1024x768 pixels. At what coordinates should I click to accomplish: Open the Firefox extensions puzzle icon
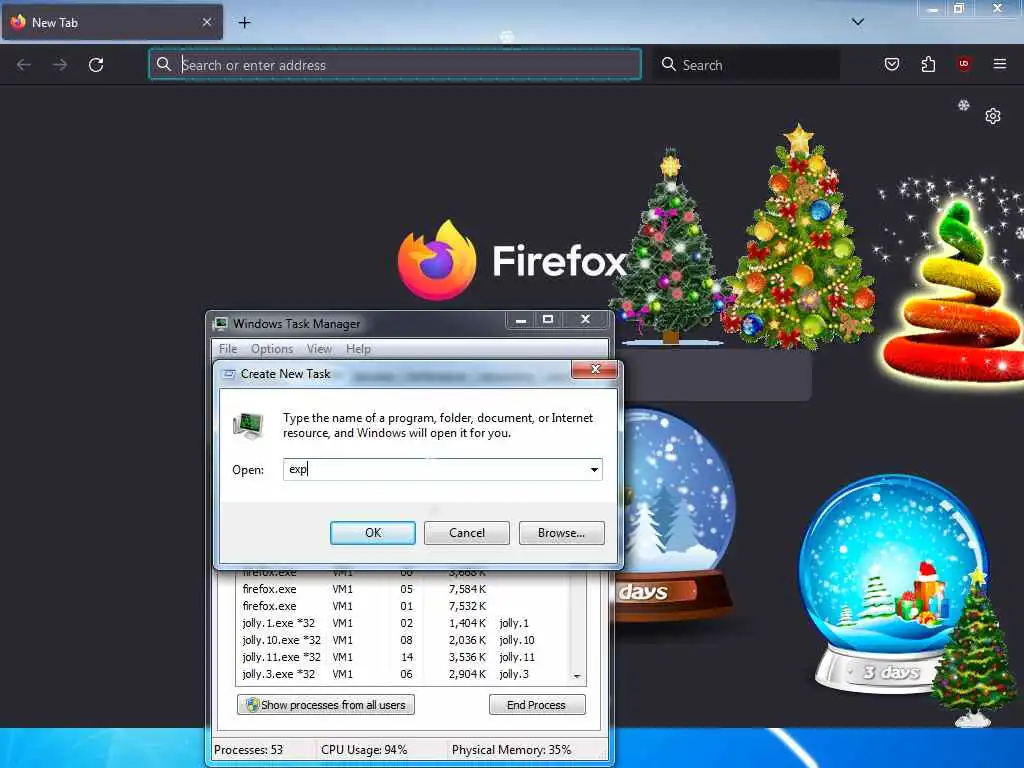928,64
